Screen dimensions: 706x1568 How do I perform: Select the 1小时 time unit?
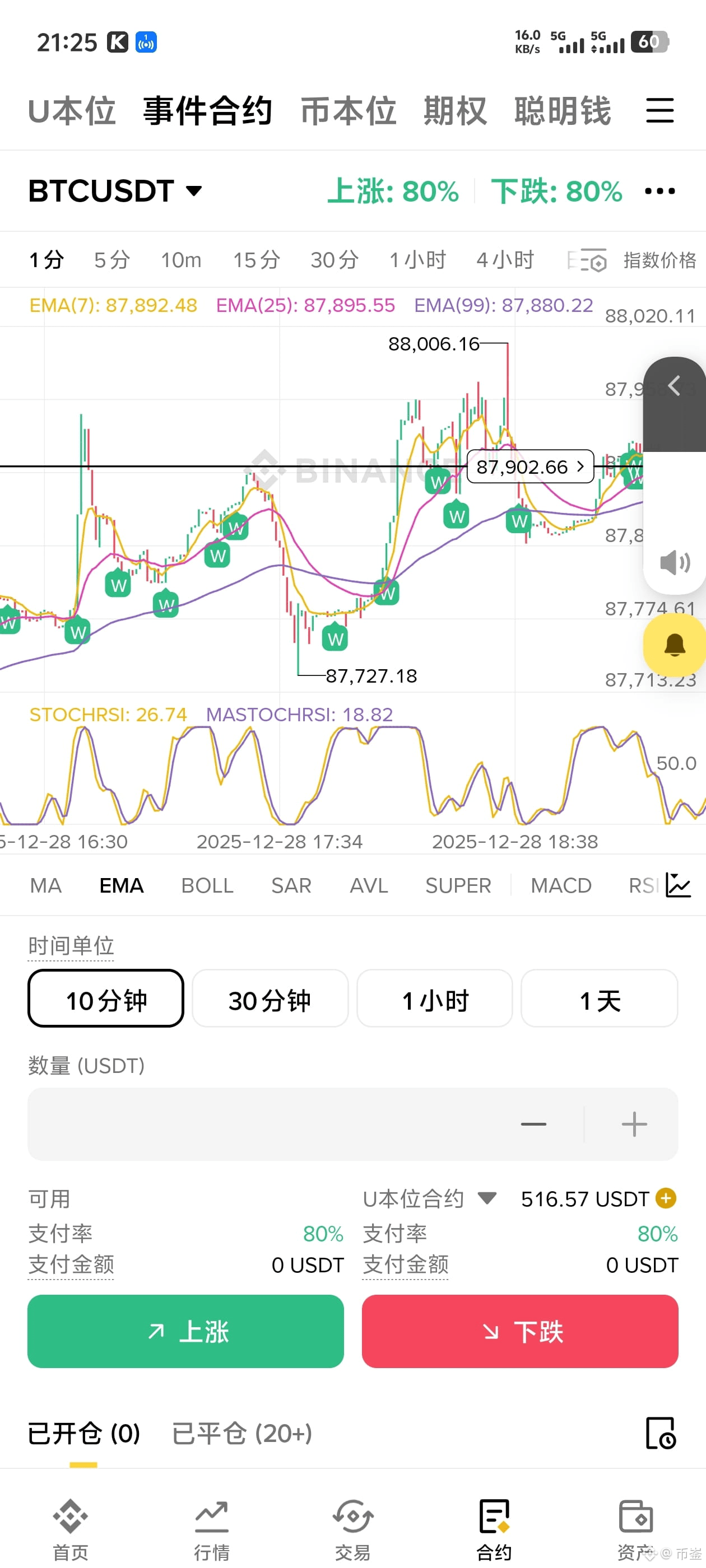[x=434, y=998]
